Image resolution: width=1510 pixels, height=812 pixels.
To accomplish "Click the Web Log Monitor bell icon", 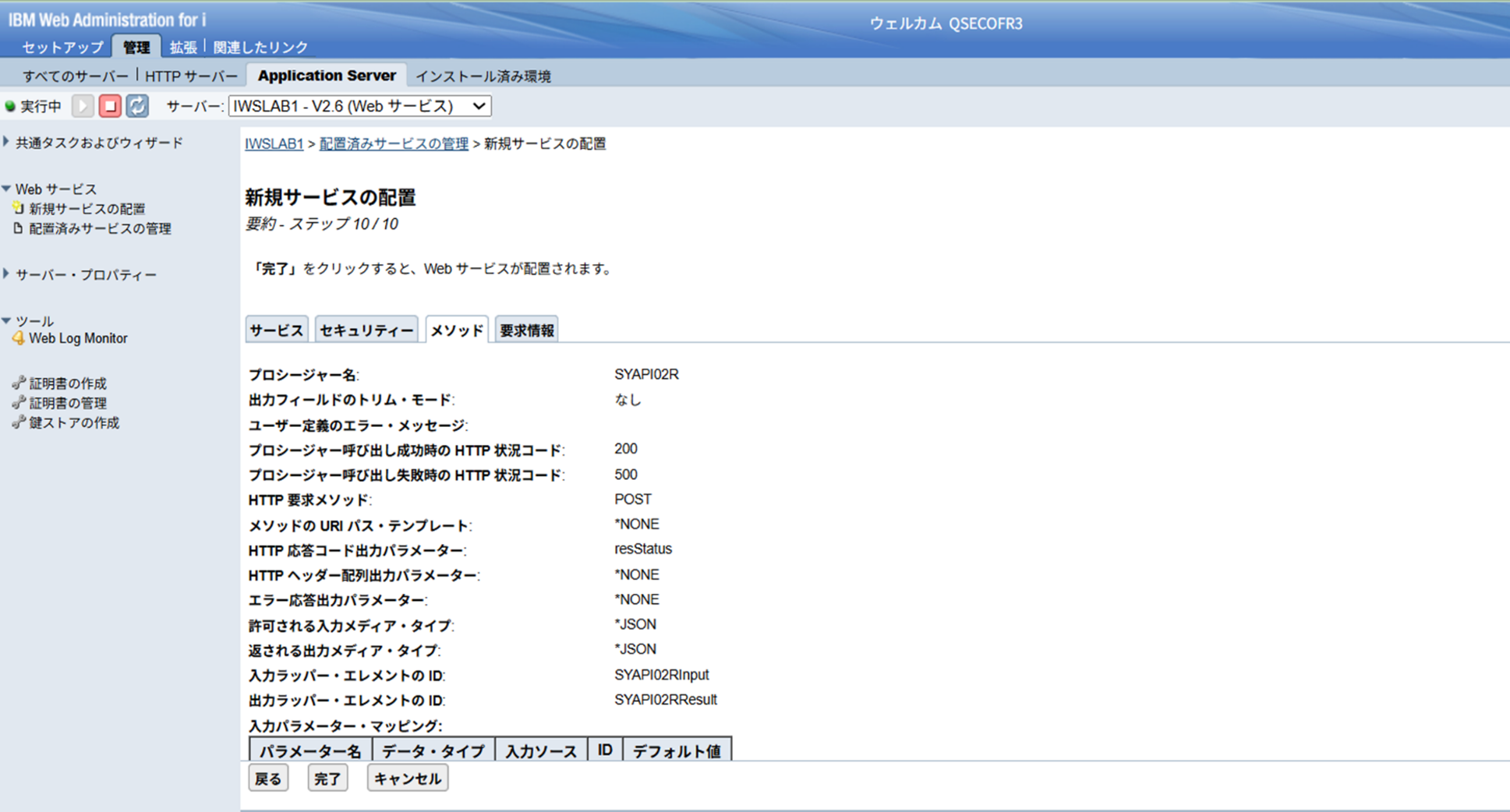I will [18, 338].
